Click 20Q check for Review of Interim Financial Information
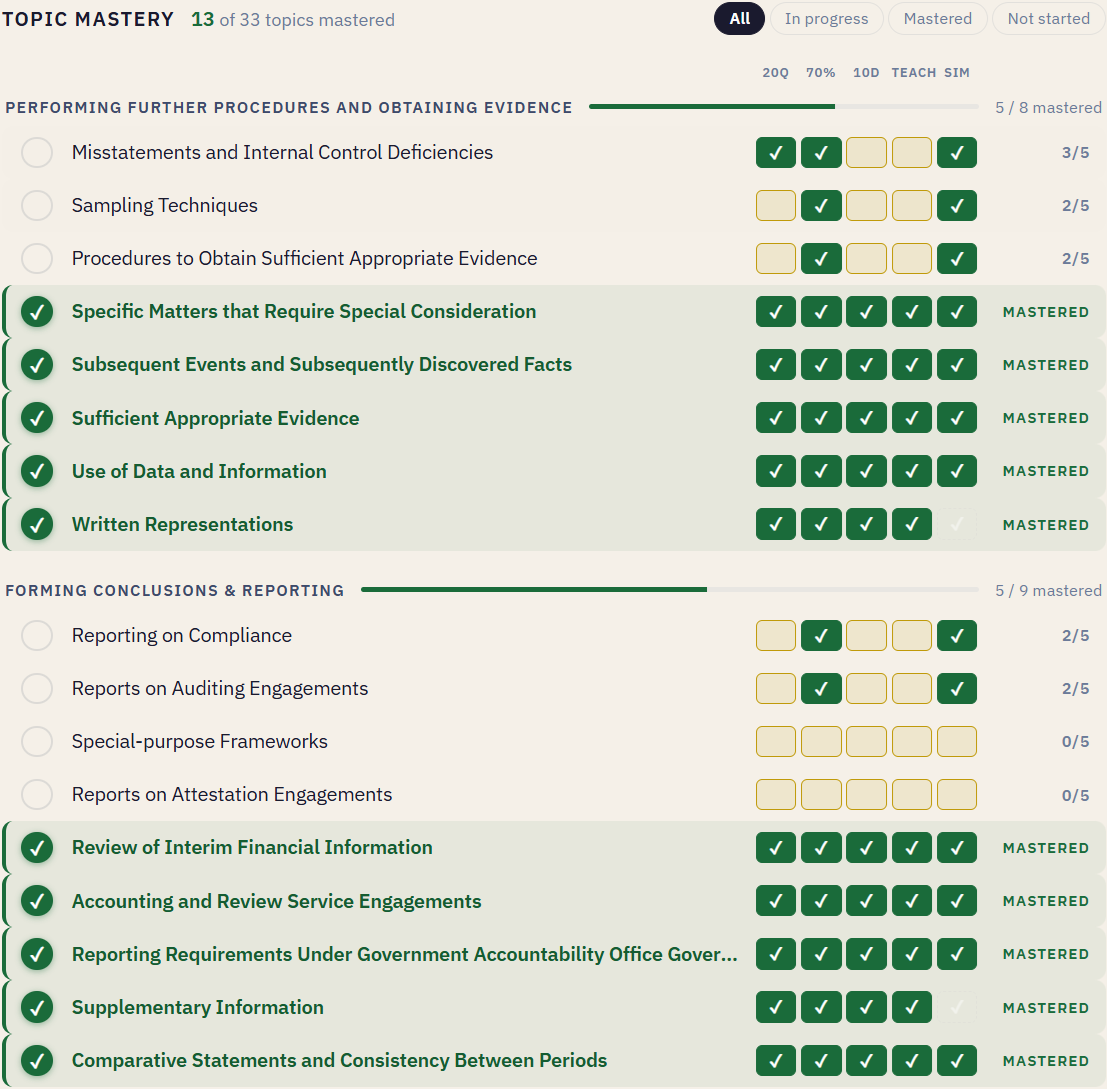 point(776,848)
